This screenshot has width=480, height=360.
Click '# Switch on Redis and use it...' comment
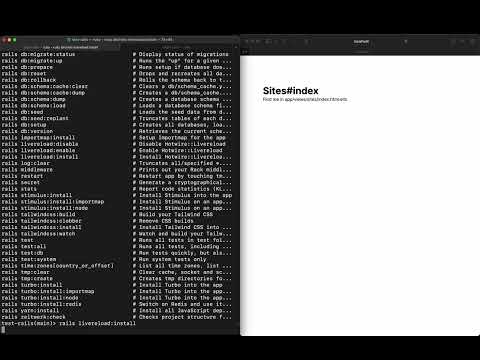tap(182, 304)
